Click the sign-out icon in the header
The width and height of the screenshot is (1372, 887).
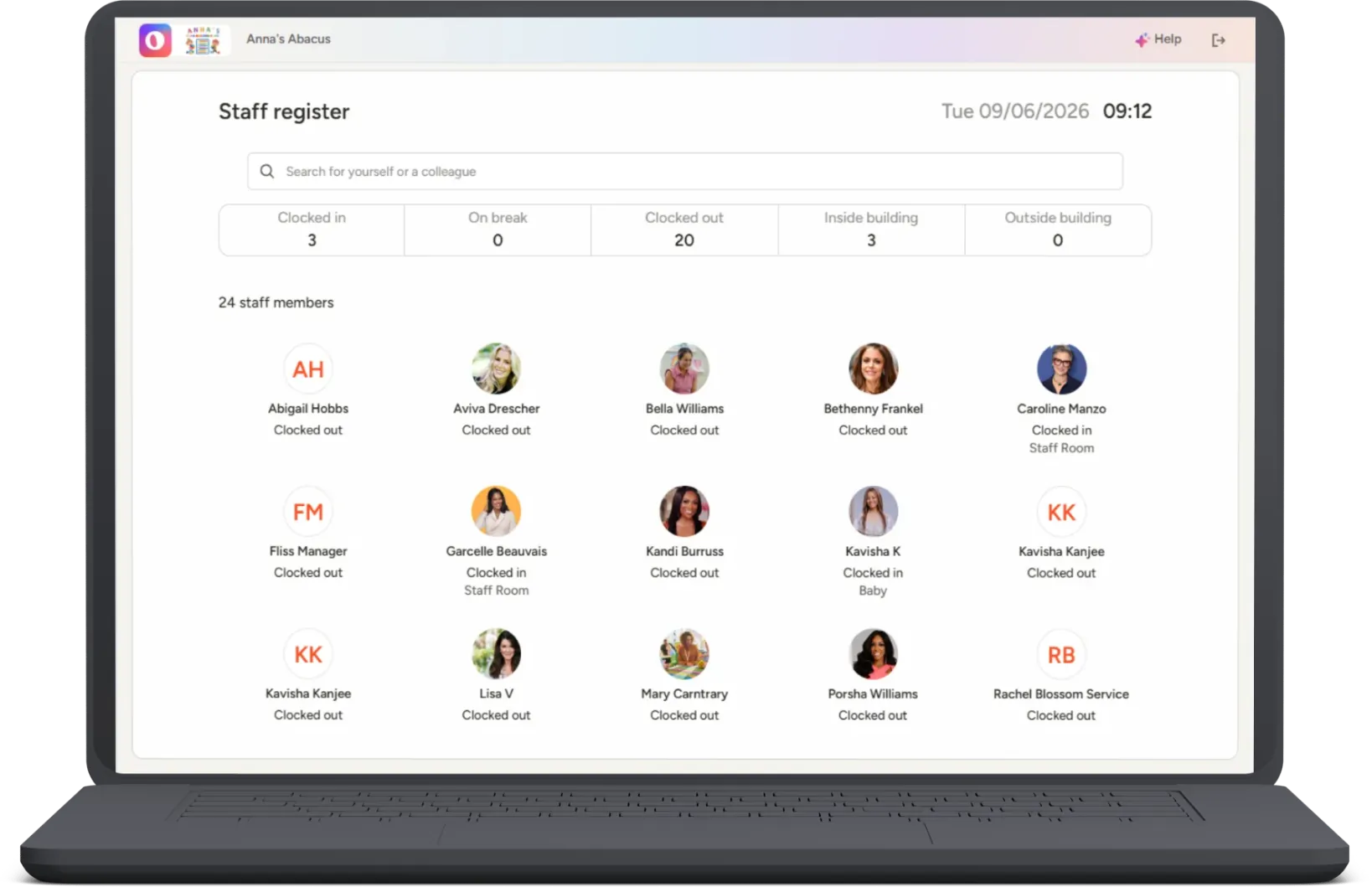1218,40
